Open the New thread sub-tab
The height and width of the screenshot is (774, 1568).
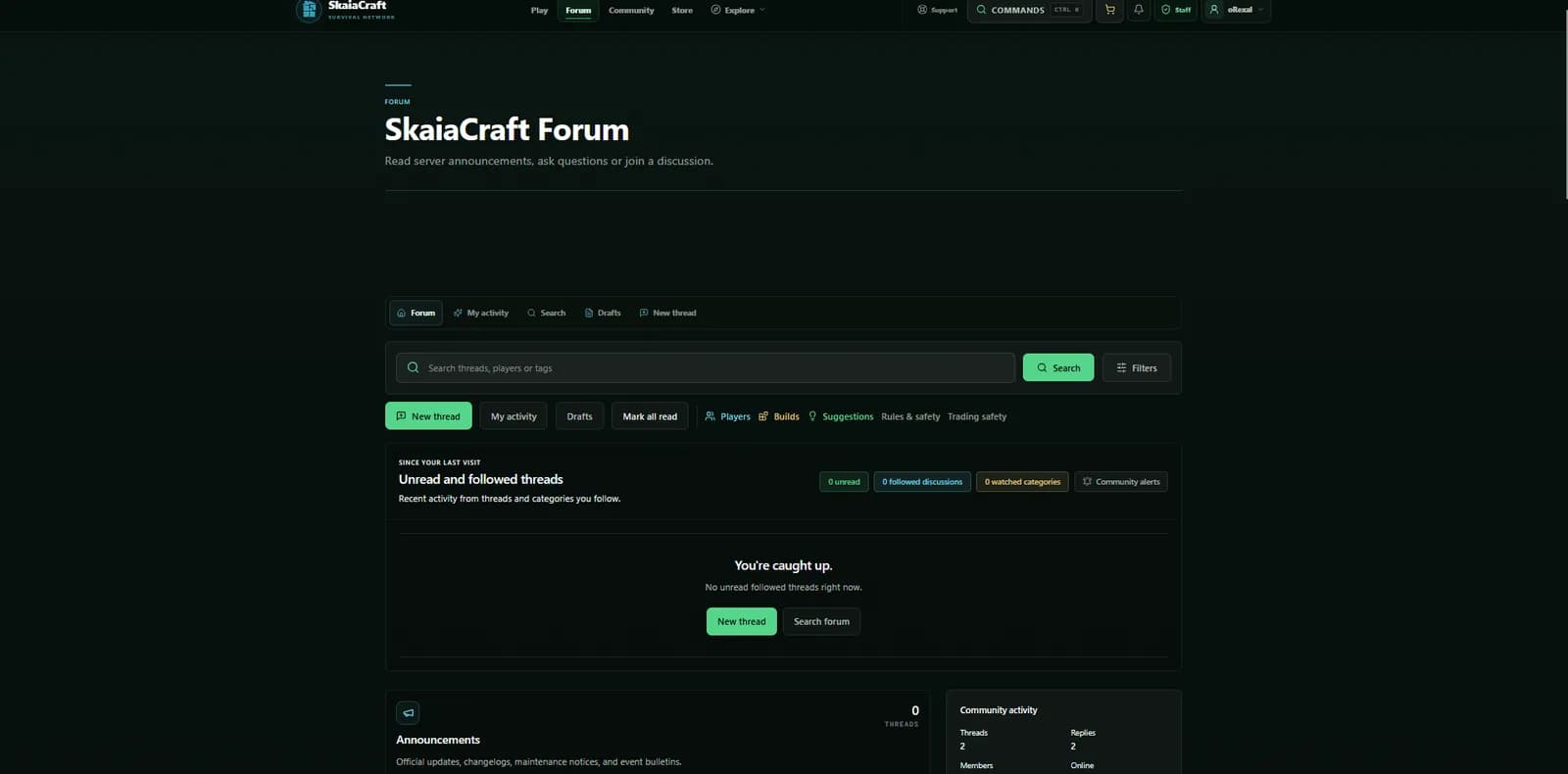[668, 313]
